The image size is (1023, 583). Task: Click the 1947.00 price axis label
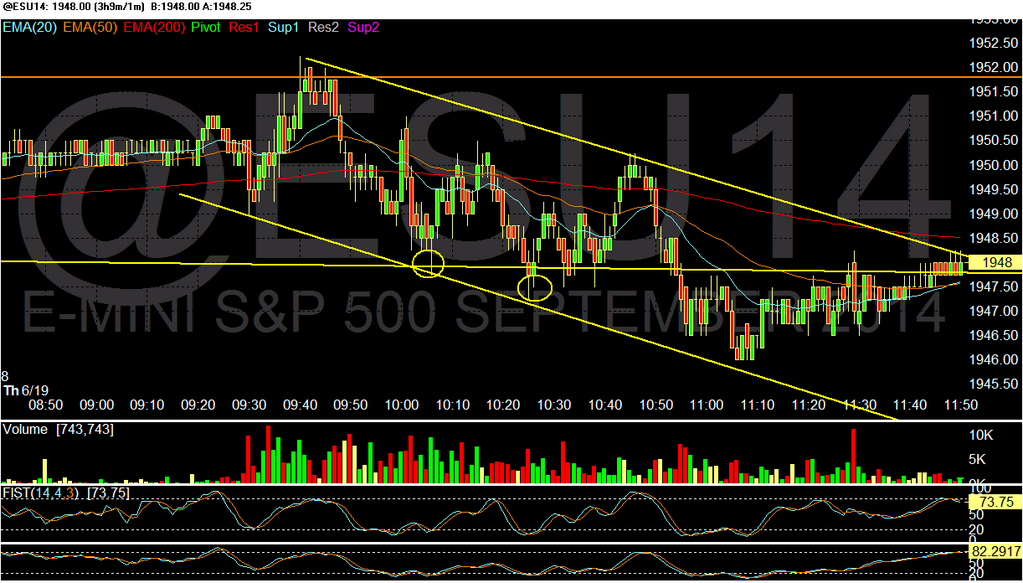point(994,310)
